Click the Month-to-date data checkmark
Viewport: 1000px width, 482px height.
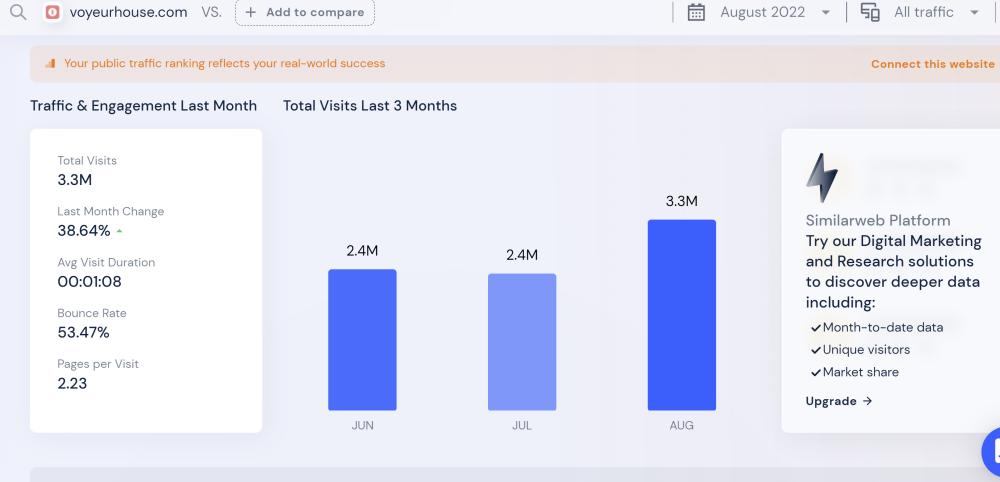click(x=816, y=328)
